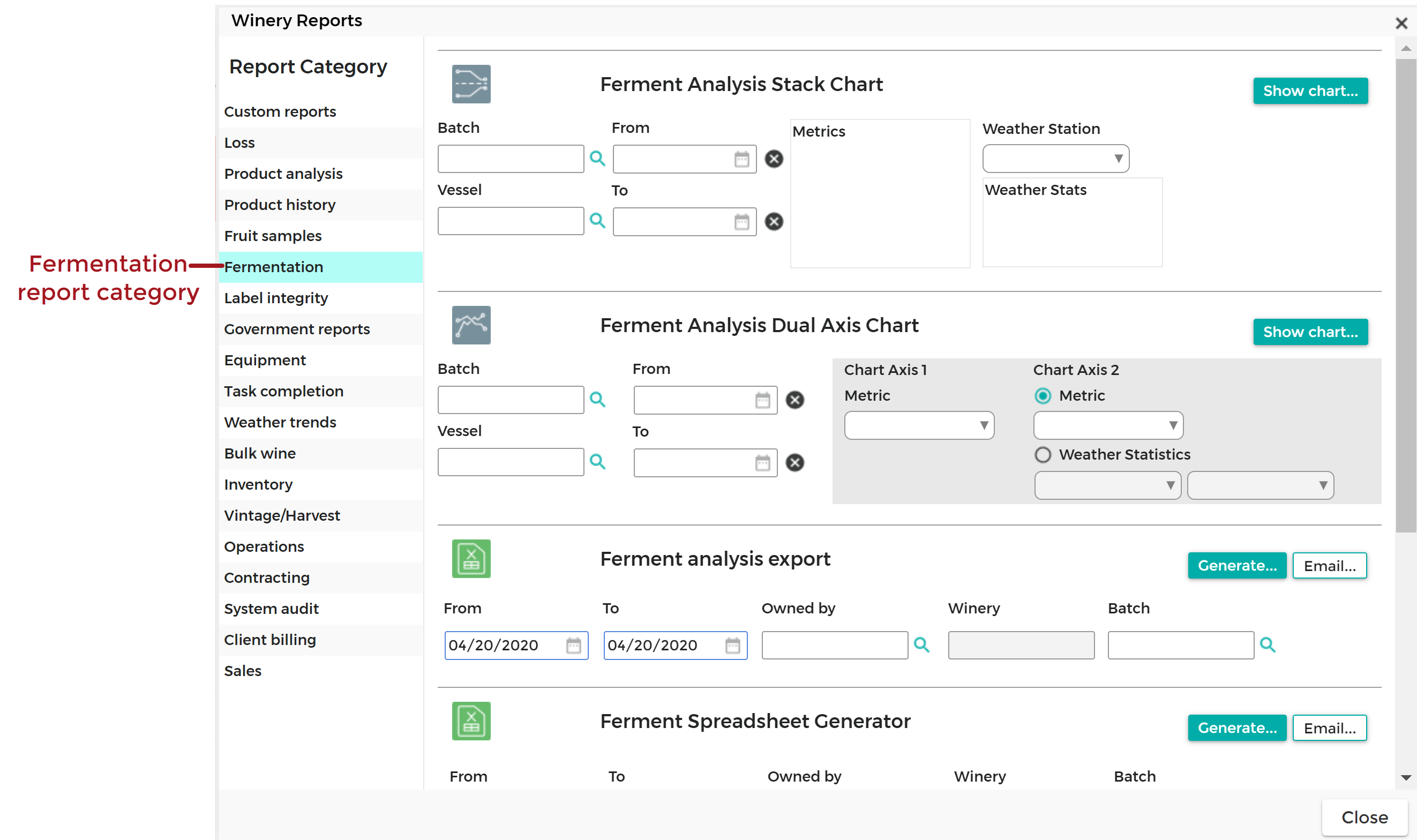Close the Winery Reports dialog with X
The height and width of the screenshot is (840, 1417).
point(1401,23)
